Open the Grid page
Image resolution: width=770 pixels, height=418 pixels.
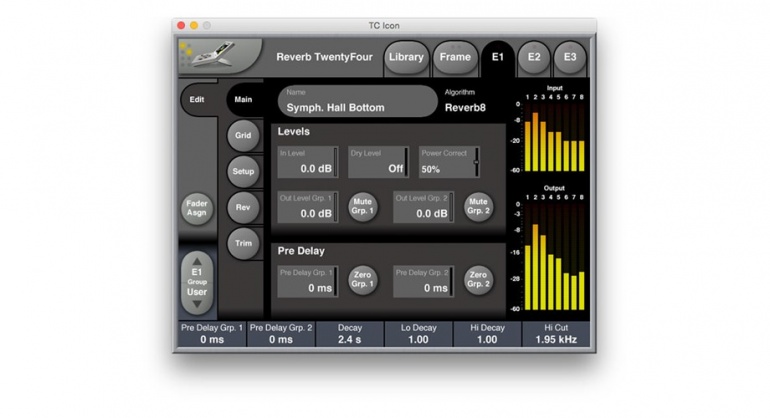coord(243,135)
